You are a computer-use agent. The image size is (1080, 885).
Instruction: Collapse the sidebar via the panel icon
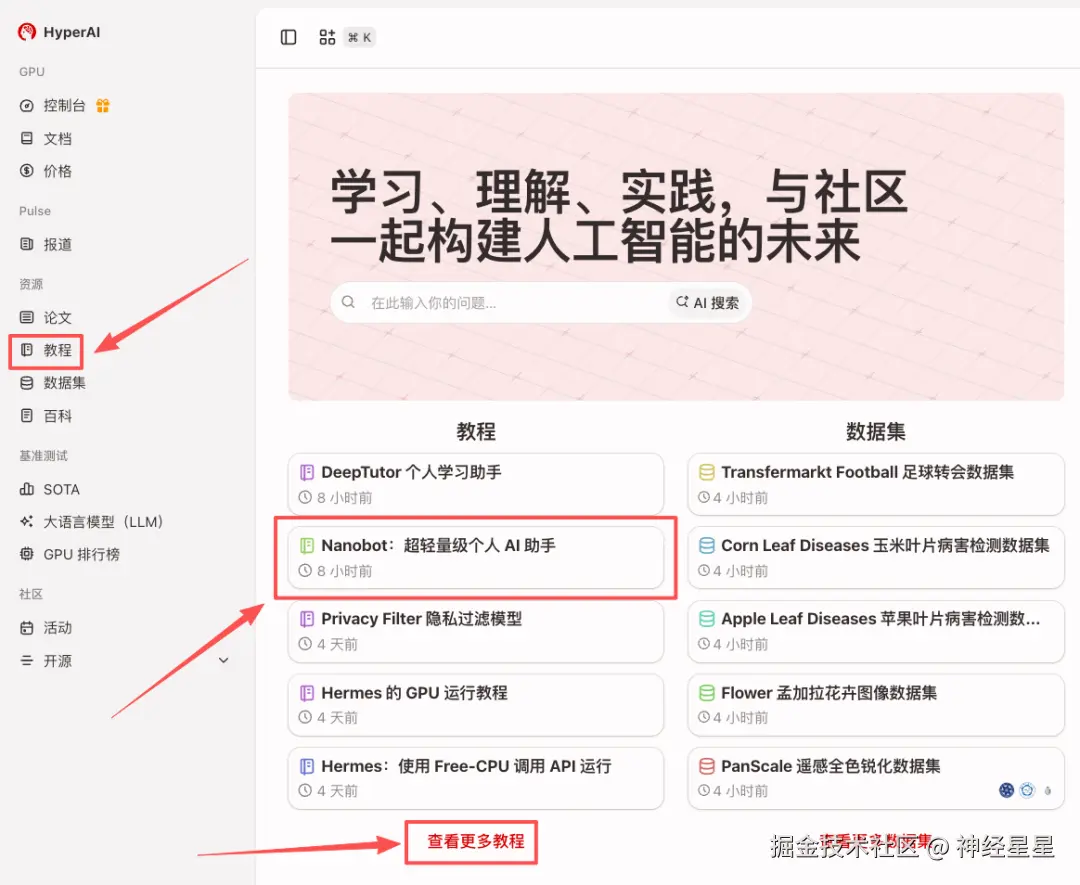289,37
